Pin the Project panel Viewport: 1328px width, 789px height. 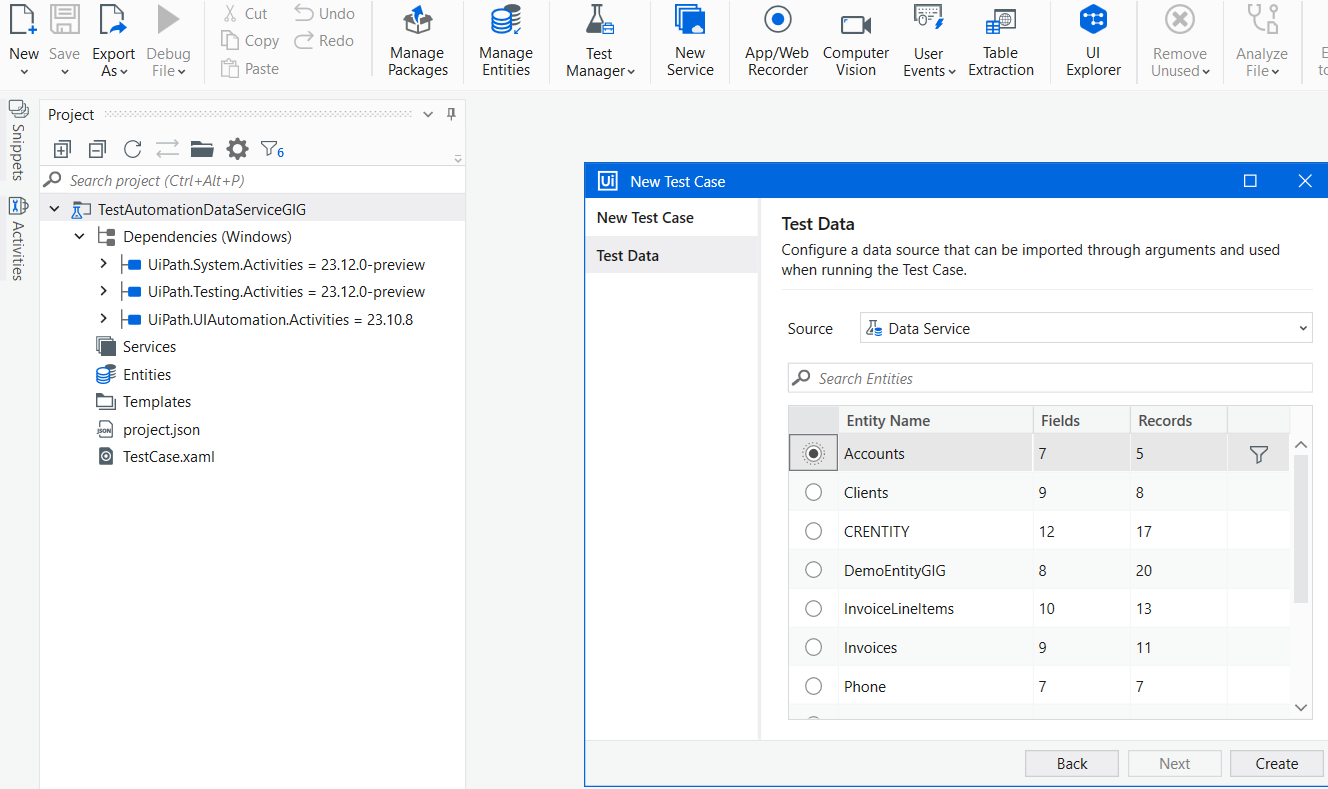point(451,114)
